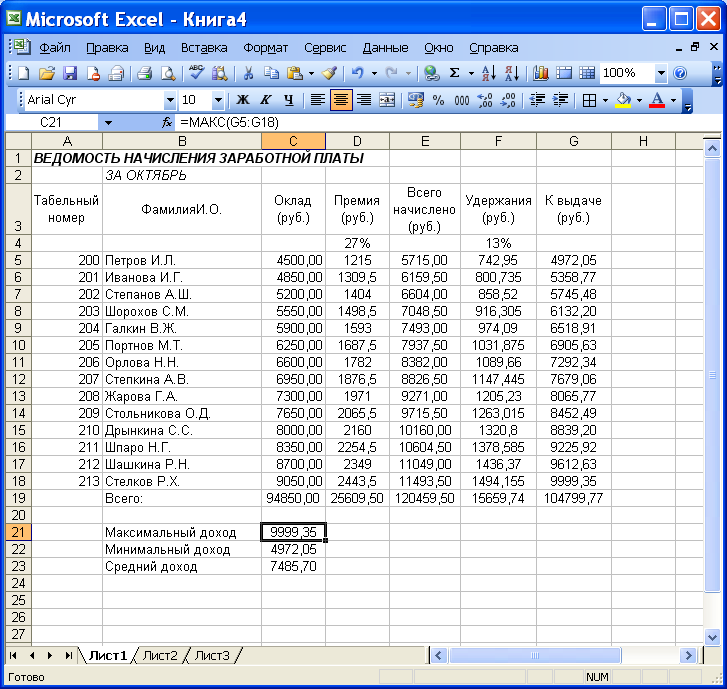Decrease the cell indent
The width and height of the screenshot is (727, 689).
pyautogui.click(x=537, y=100)
